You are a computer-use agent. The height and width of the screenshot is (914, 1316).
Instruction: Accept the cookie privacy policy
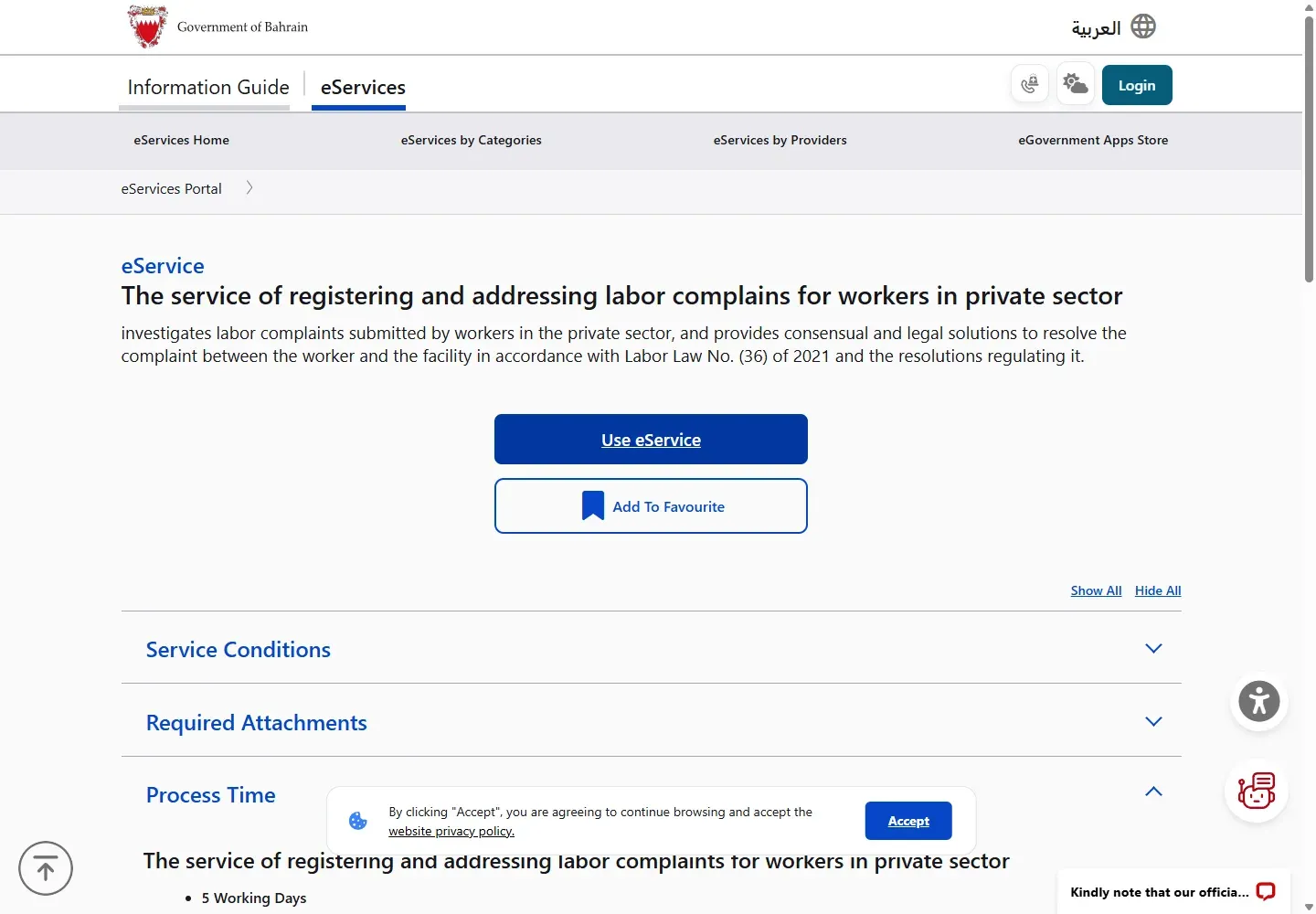tap(908, 821)
